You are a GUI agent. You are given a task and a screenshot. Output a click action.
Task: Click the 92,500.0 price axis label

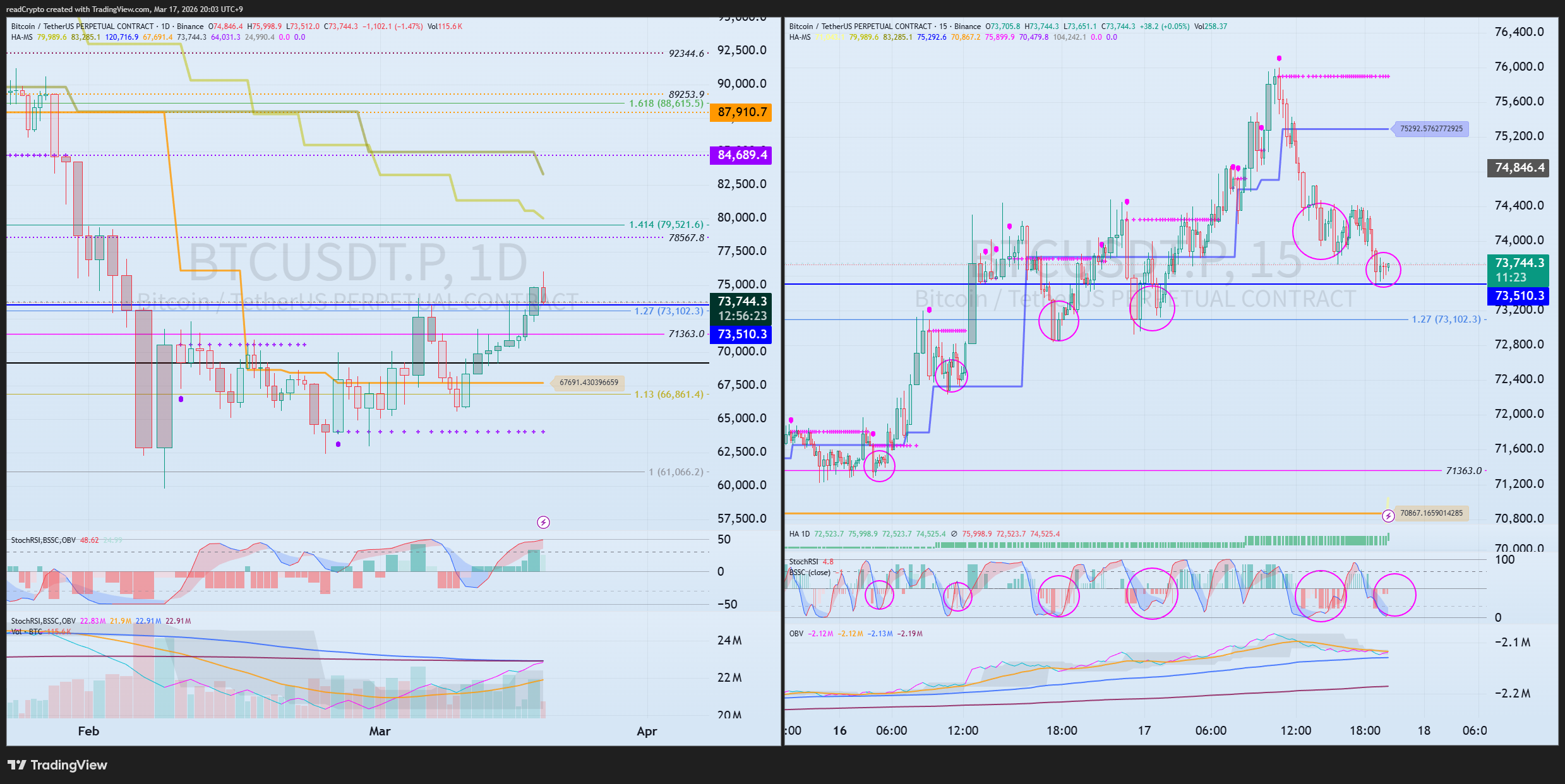[742, 50]
